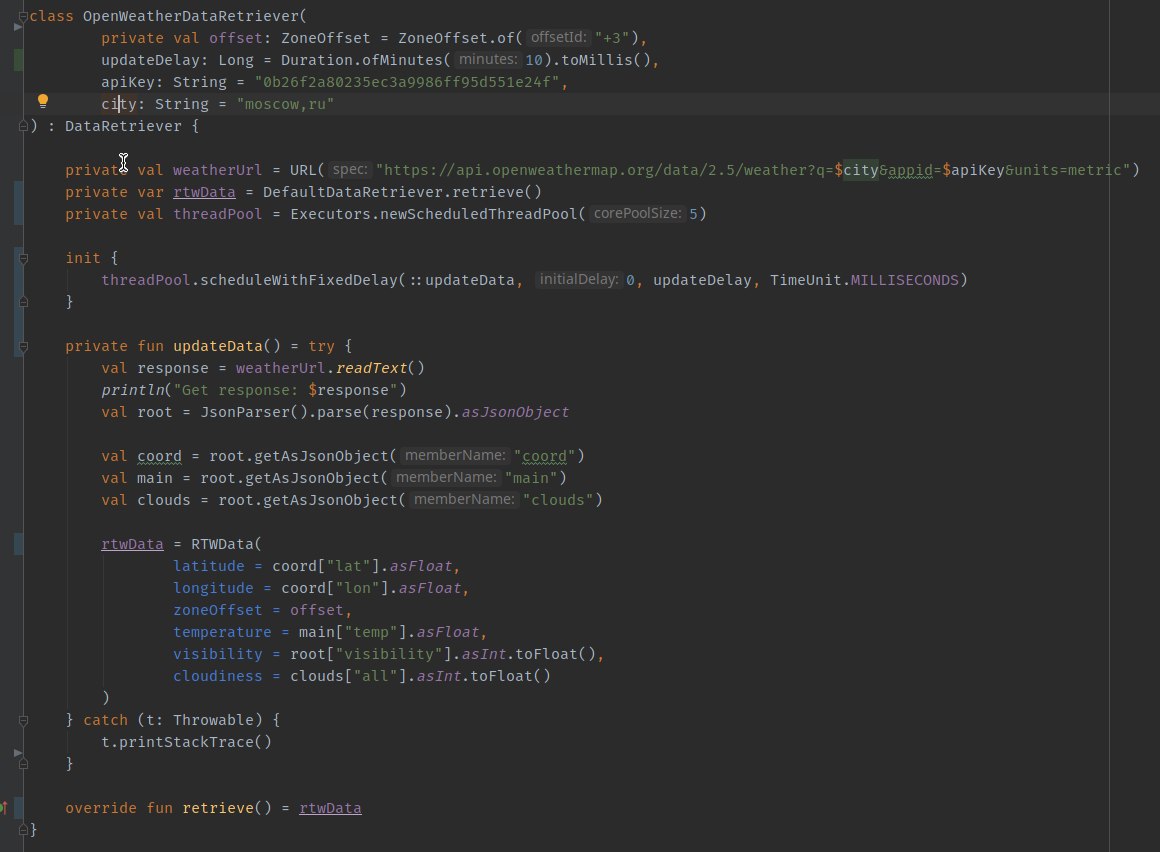Screen dimensions: 1160x852
Task: Click the API key string literal
Action: coord(407,82)
